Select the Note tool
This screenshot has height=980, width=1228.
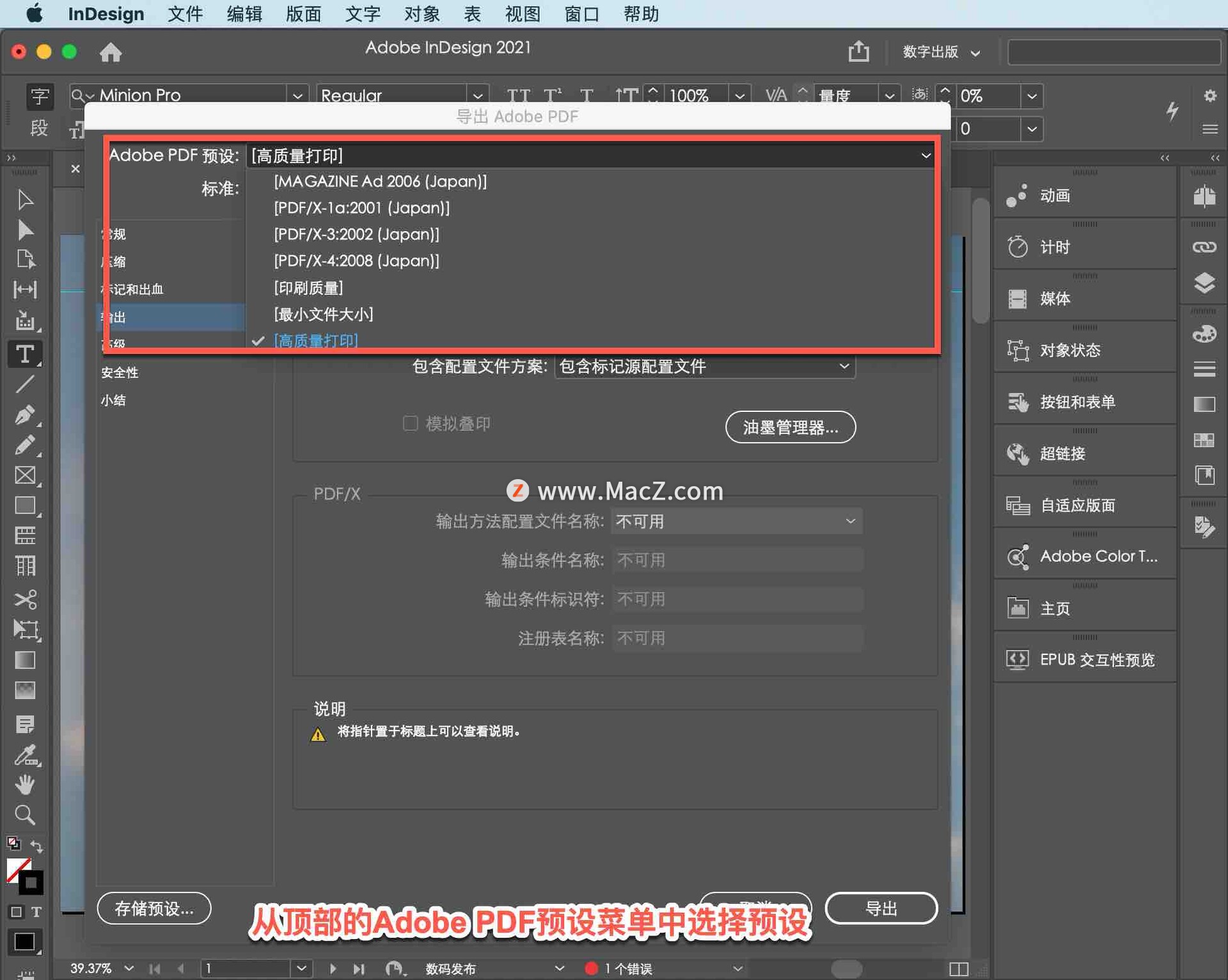click(x=25, y=725)
